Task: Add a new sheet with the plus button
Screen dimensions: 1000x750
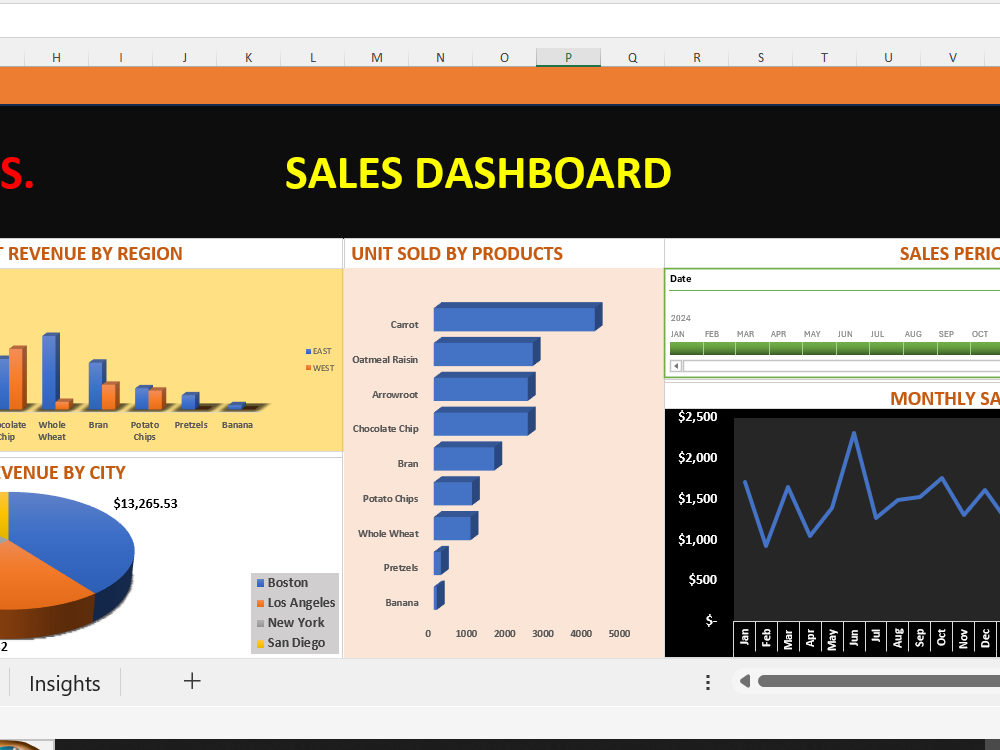Action: click(x=192, y=681)
